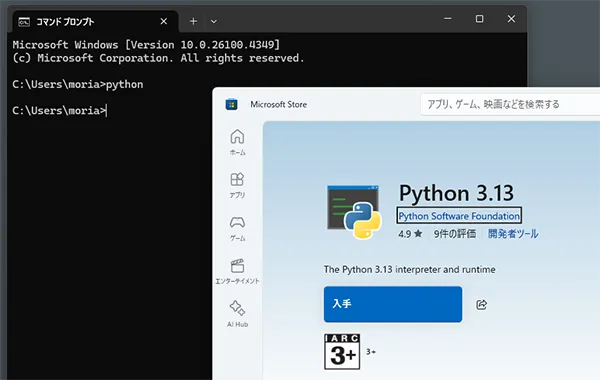This screenshot has height=380, width=600.
Task: Open Home in Microsoft Store sidebar
Action: click(237, 142)
